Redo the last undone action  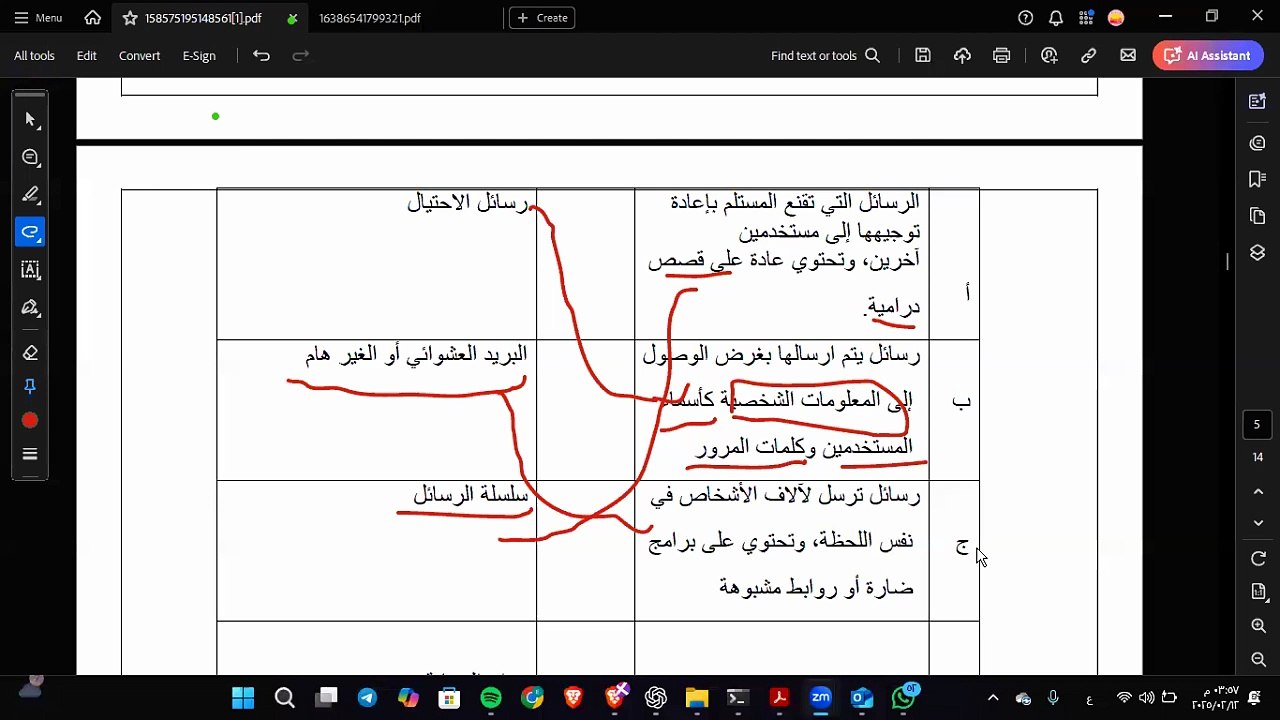point(300,56)
